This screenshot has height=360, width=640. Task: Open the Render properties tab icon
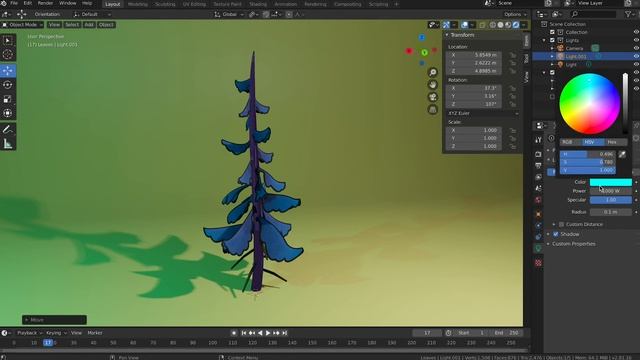tap(538, 154)
